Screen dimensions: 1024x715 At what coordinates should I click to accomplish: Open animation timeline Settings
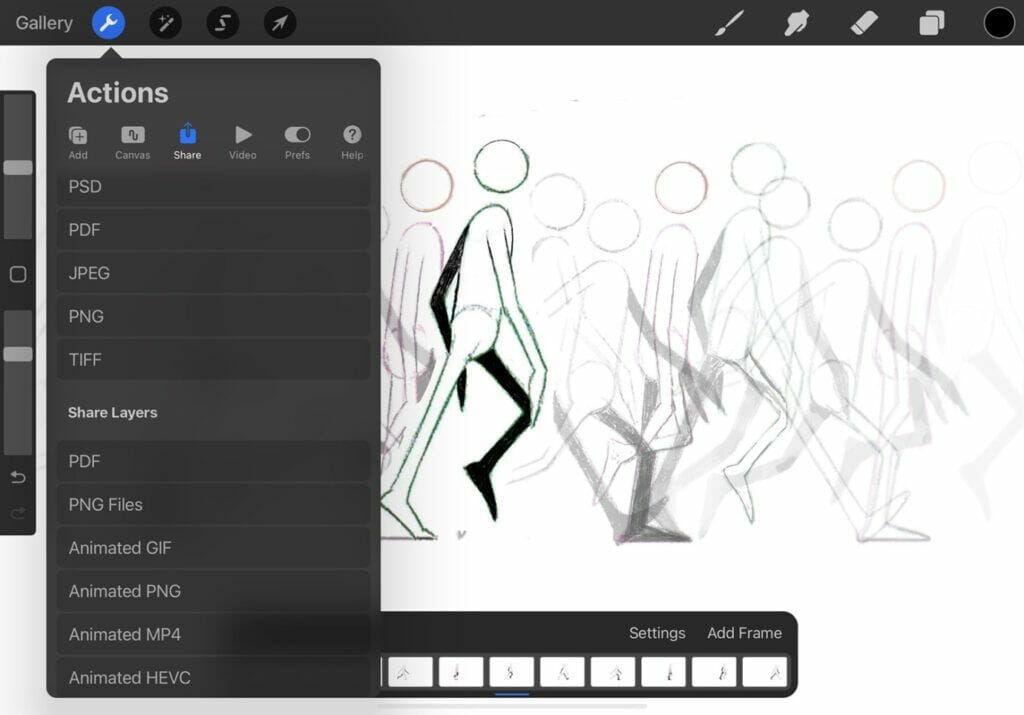(x=657, y=633)
